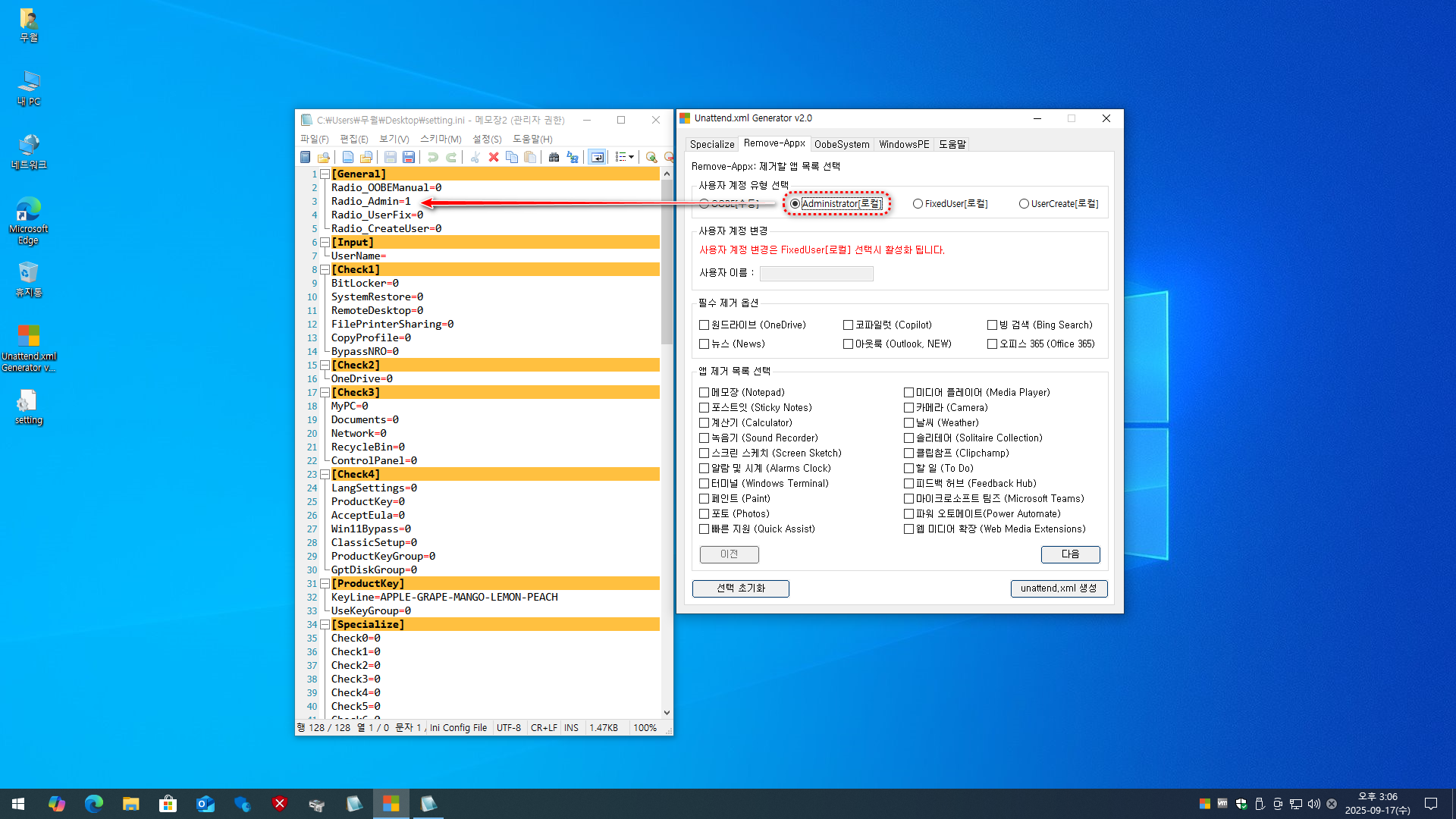Collapse the [Check1] section fold marker
The image size is (1456, 819).
click(325, 270)
